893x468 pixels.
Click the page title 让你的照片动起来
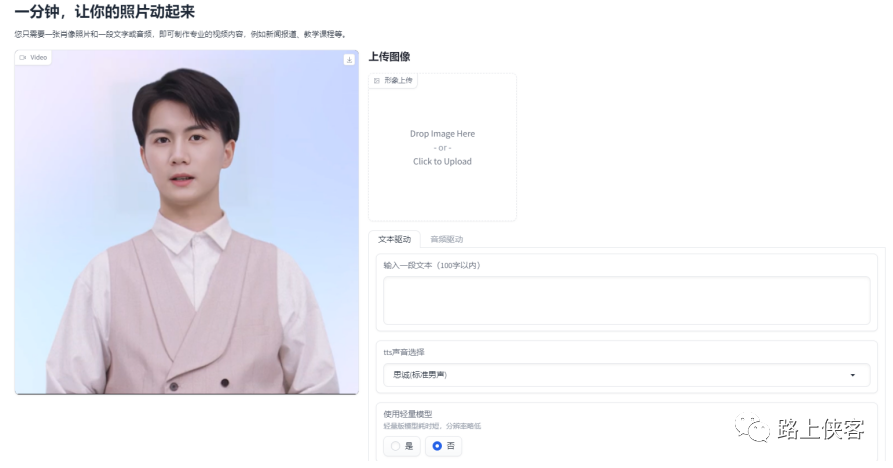coord(135,11)
